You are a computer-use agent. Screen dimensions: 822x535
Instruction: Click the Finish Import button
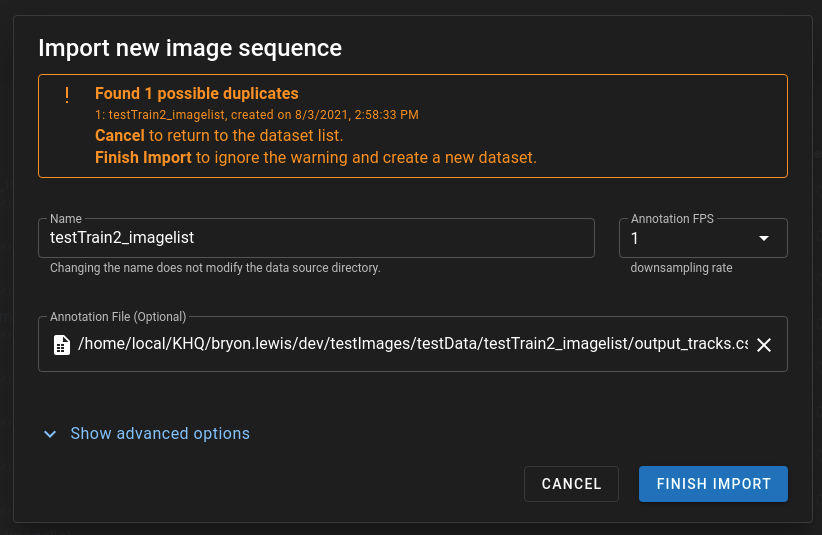click(713, 484)
